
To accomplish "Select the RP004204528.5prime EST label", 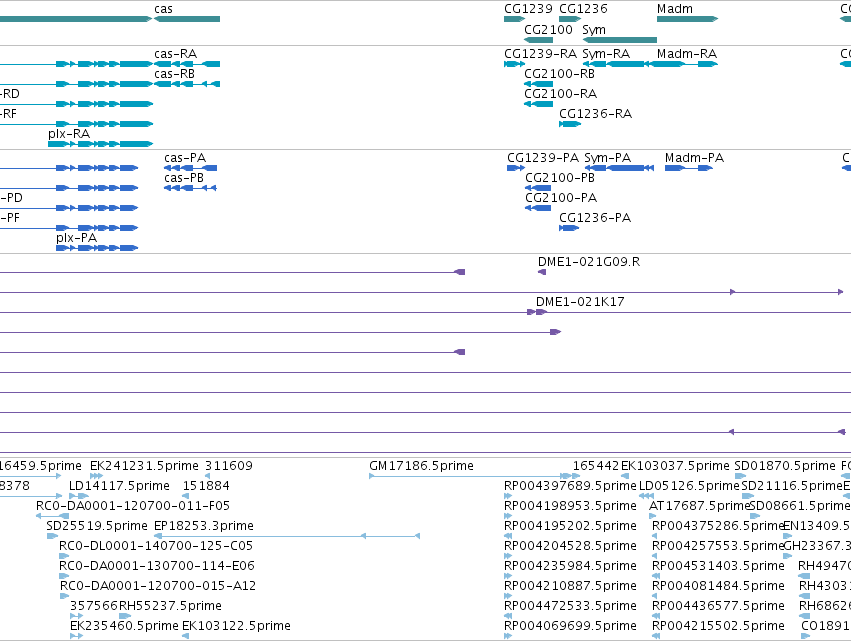I will click(x=570, y=545).
